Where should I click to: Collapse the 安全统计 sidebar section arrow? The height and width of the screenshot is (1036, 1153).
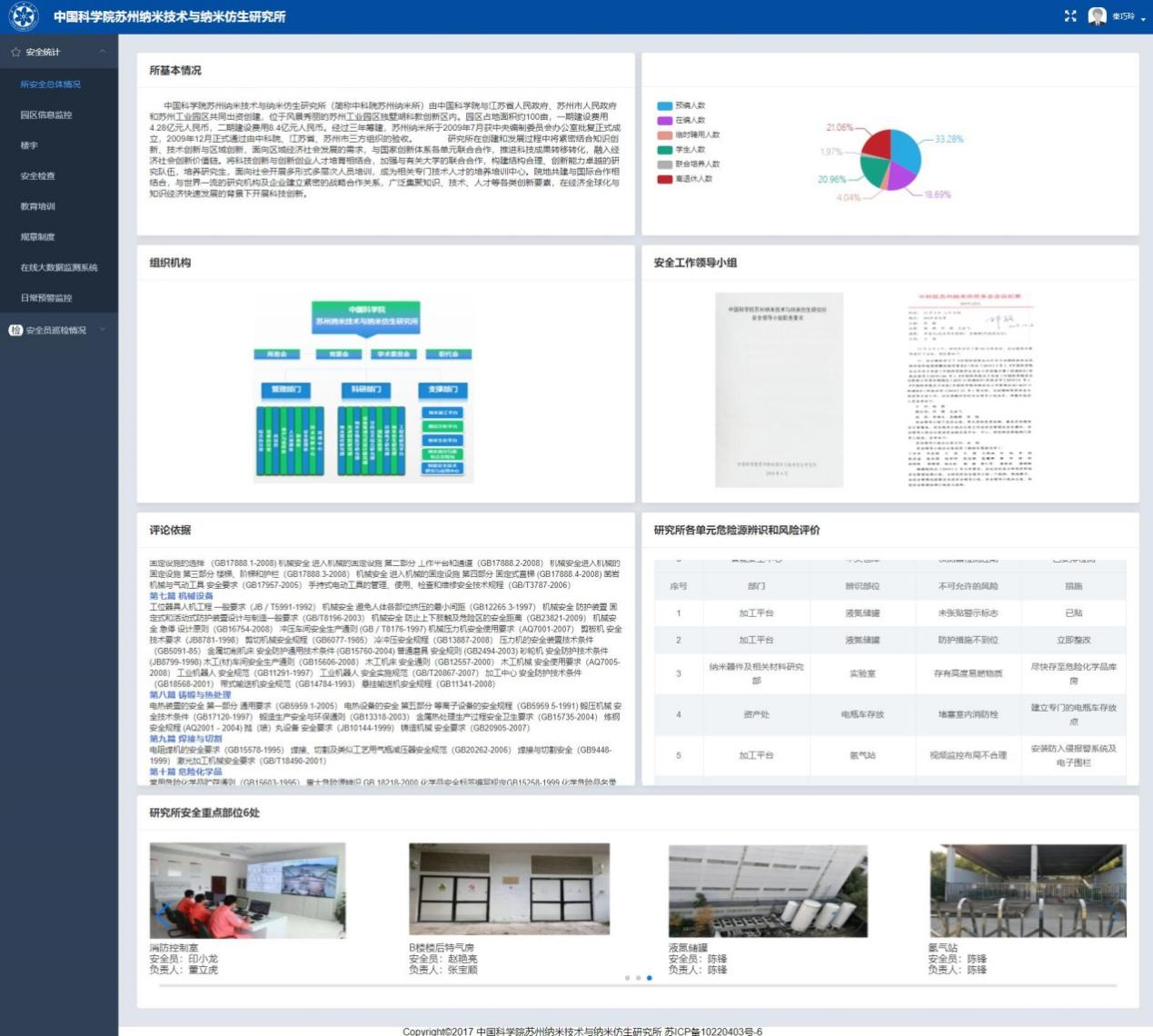(103, 52)
